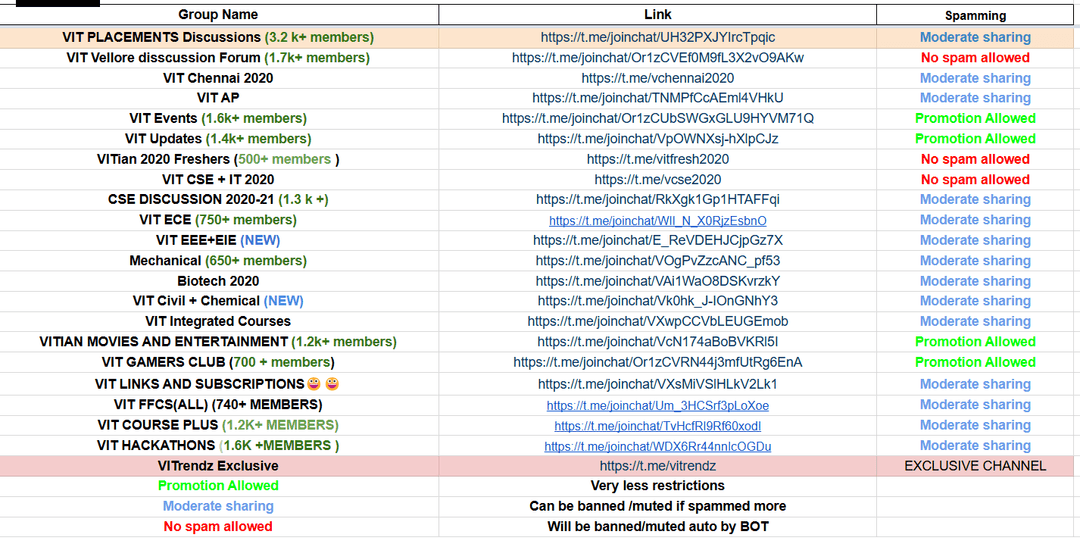Select Promotion Allowed in VIT GAMERS CLUB row
Image resolution: width=1080 pixels, height=557 pixels.
point(975,362)
